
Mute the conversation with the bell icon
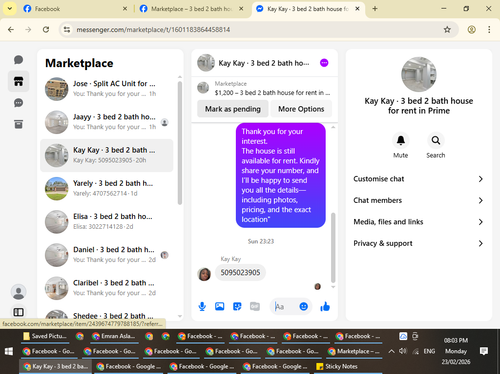tap(401, 140)
